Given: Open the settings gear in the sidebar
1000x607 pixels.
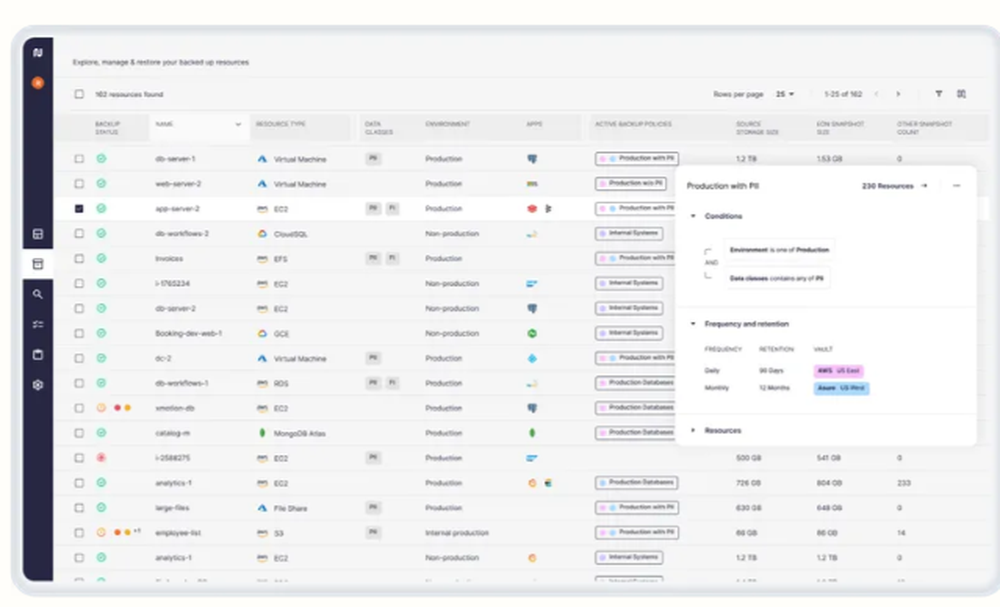Looking at the screenshot, I should click(x=38, y=385).
